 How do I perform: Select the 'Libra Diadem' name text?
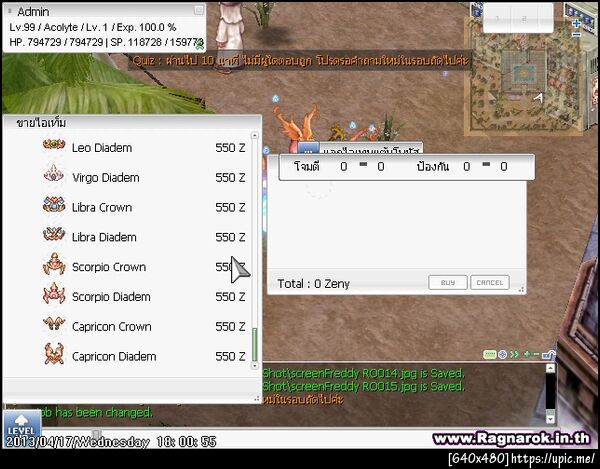coord(104,237)
